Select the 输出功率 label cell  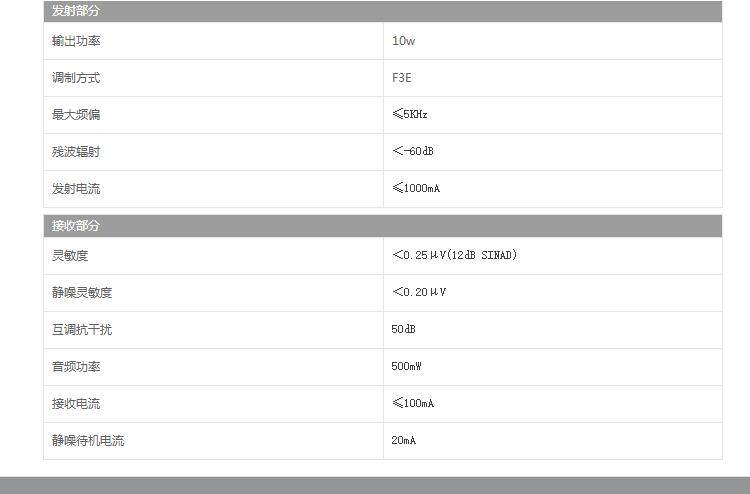coord(76,41)
